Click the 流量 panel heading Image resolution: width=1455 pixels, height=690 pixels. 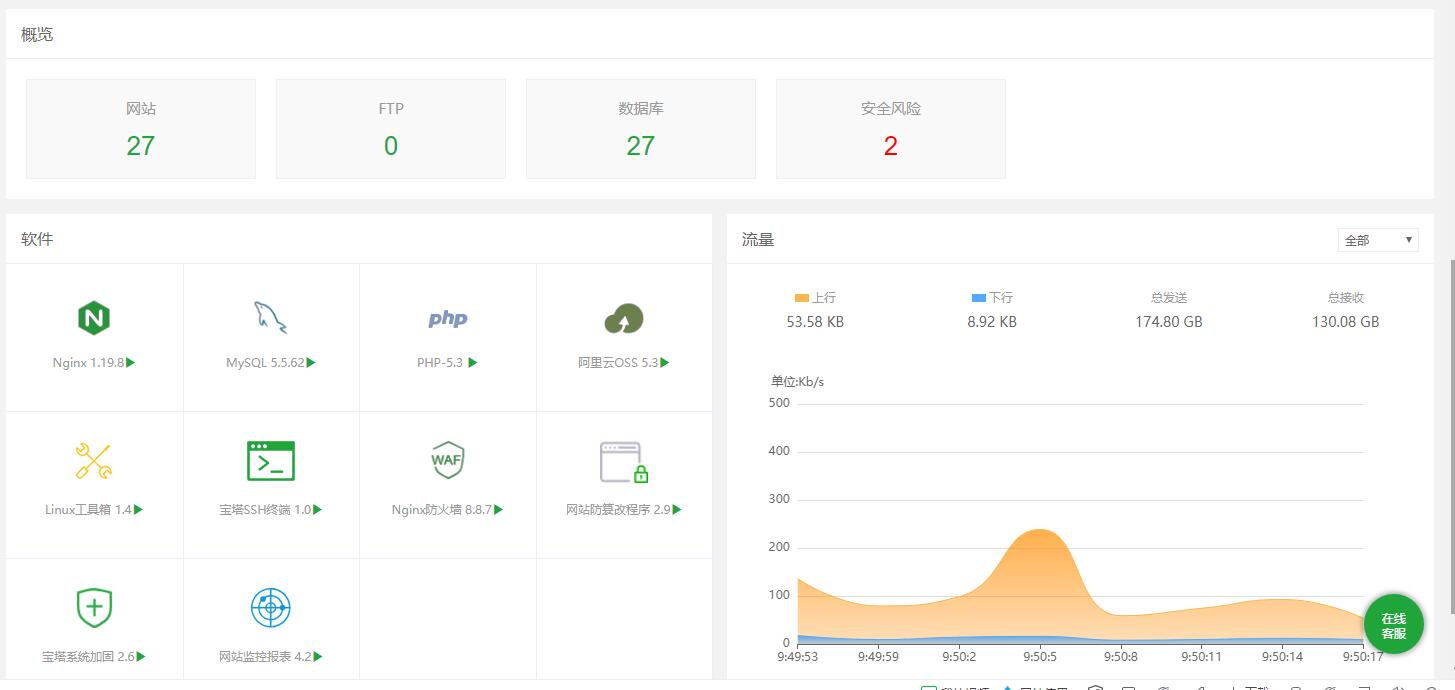pos(758,239)
